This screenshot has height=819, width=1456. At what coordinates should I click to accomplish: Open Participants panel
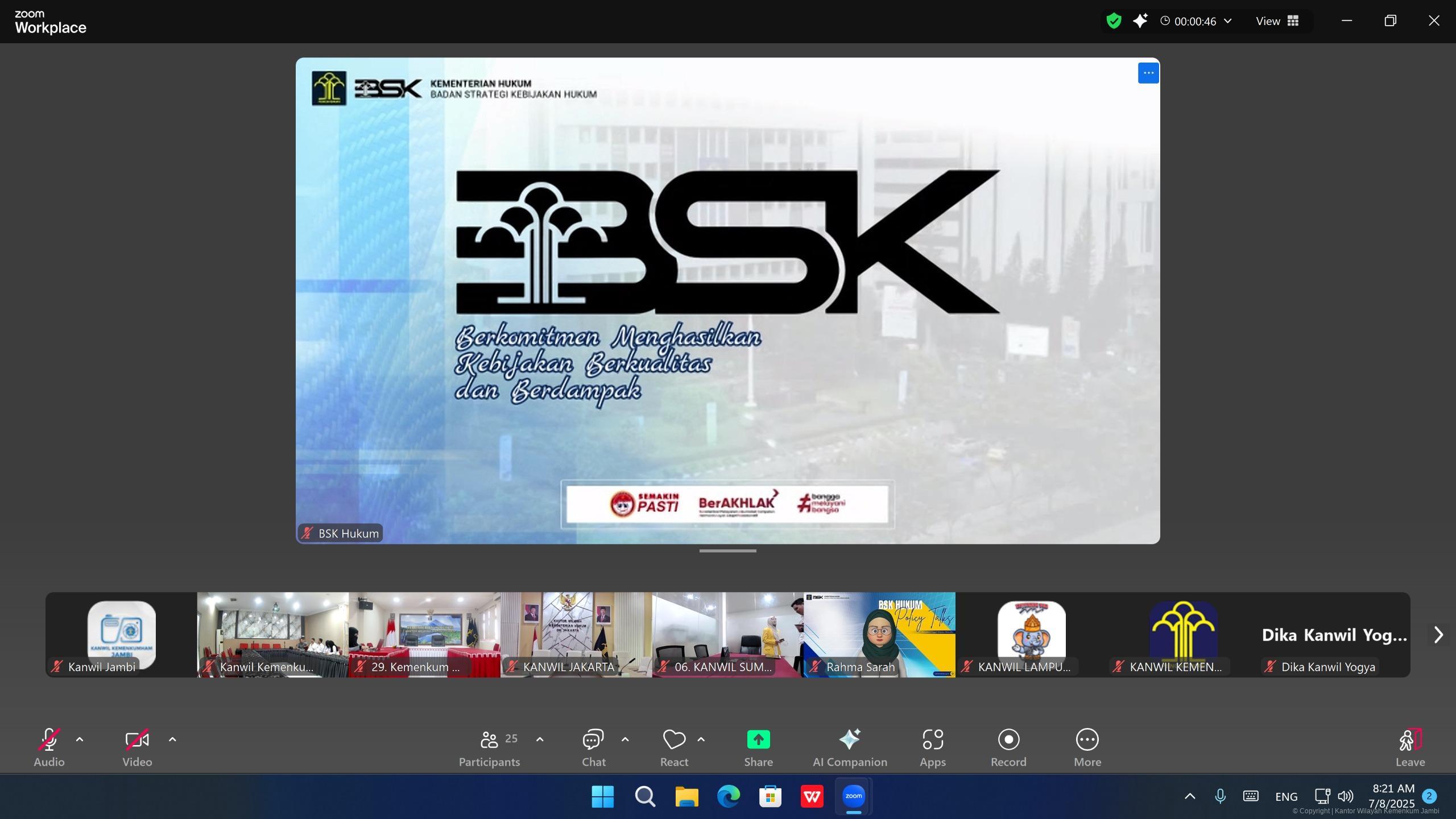click(x=489, y=748)
